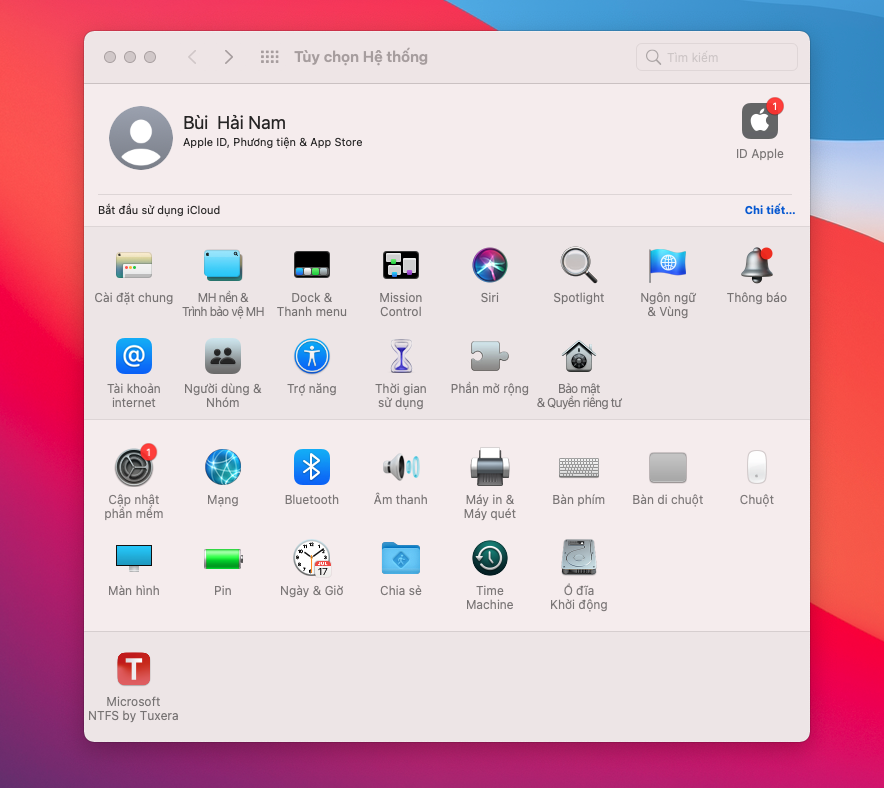884x788 pixels.
Task: Open Phần mở rộng extensions pane
Action: coord(489,356)
